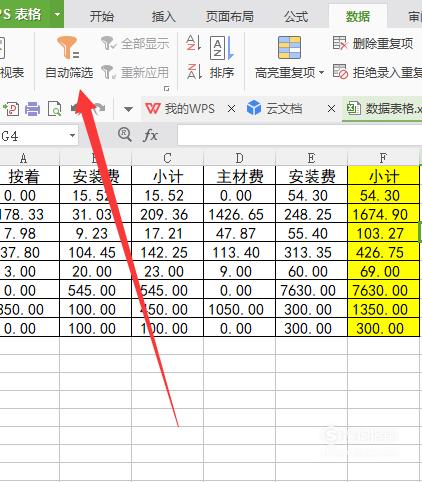Click cell containing 1350.00
Screen dimensions: 422x482
click(383, 309)
